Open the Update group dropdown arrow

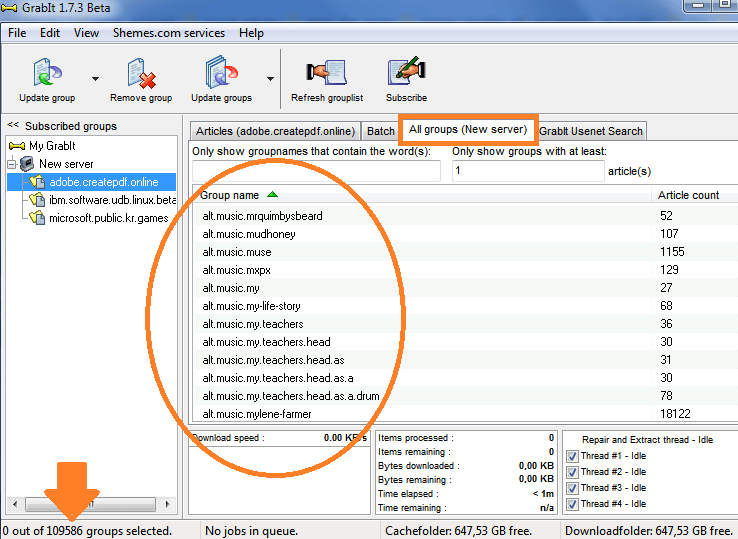95,79
